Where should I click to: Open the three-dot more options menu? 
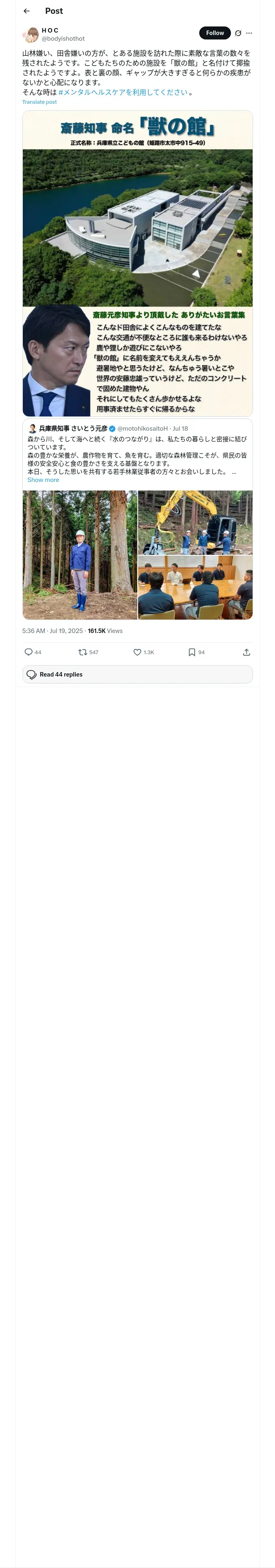pos(249,33)
